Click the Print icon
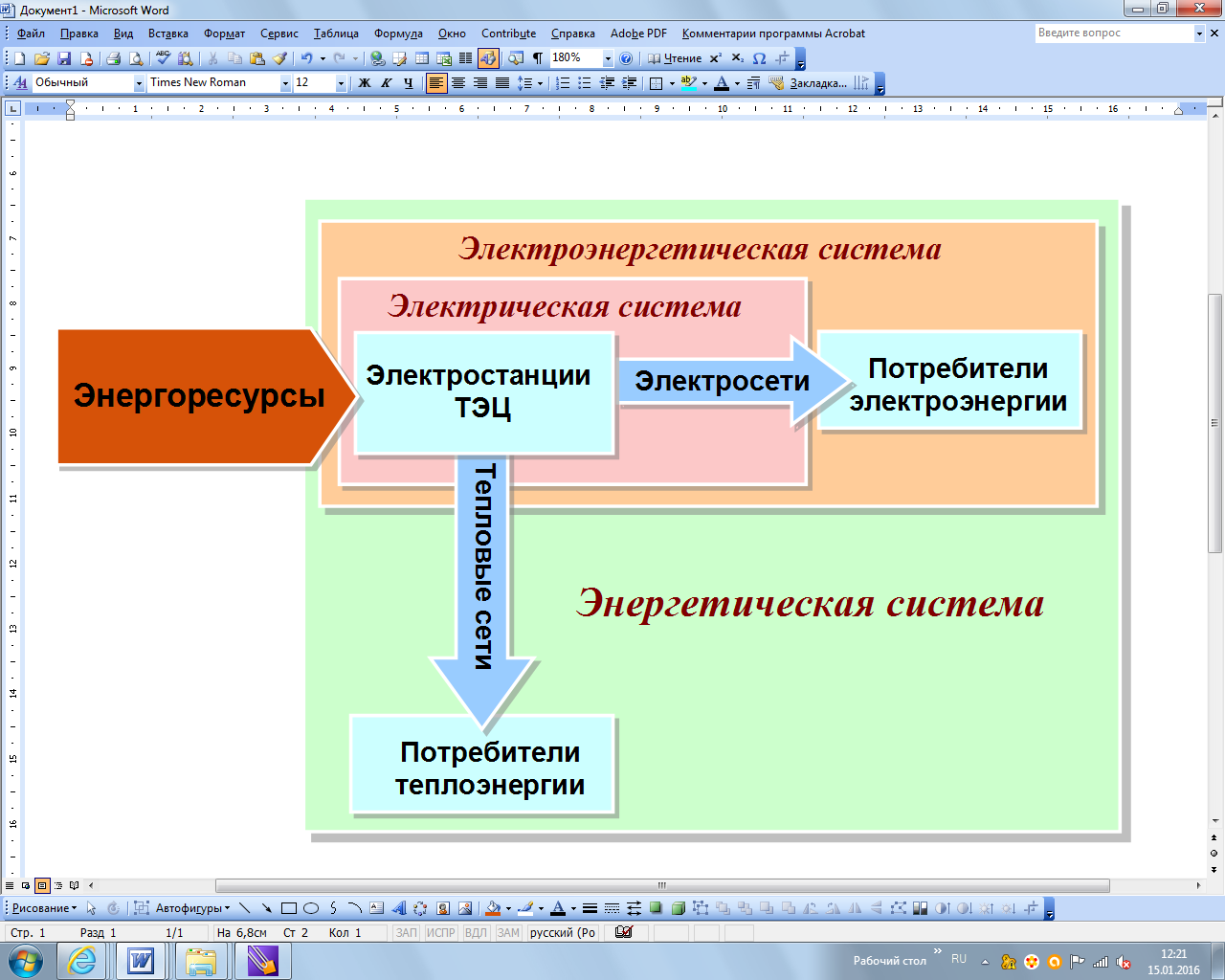The width and height of the screenshot is (1225, 980). 114,58
